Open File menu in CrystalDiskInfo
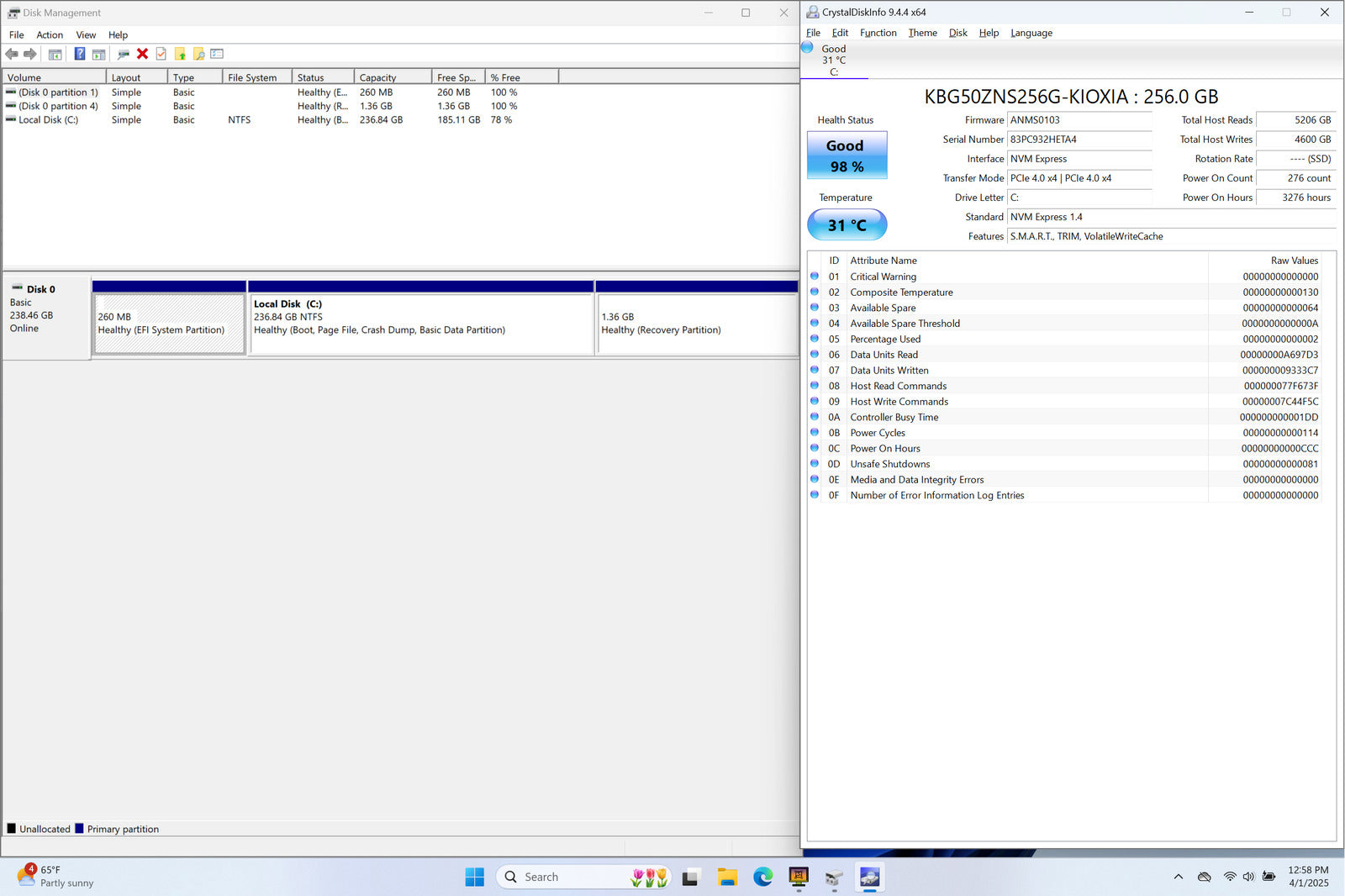This screenshot has width=1345, height=896. tap(813, 33)
